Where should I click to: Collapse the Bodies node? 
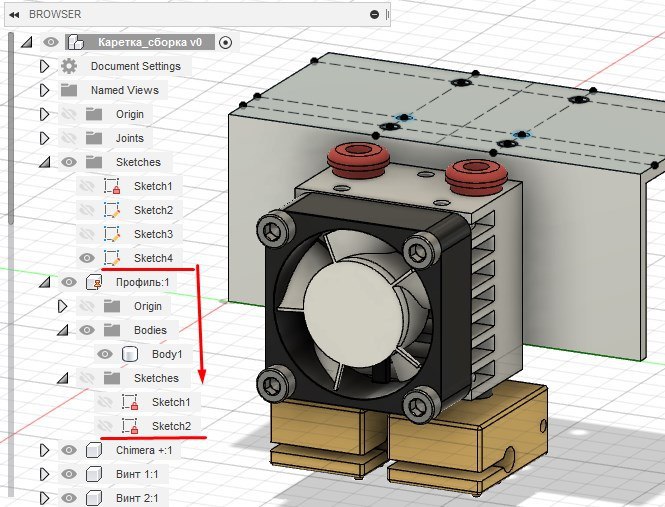pos(63,330)
